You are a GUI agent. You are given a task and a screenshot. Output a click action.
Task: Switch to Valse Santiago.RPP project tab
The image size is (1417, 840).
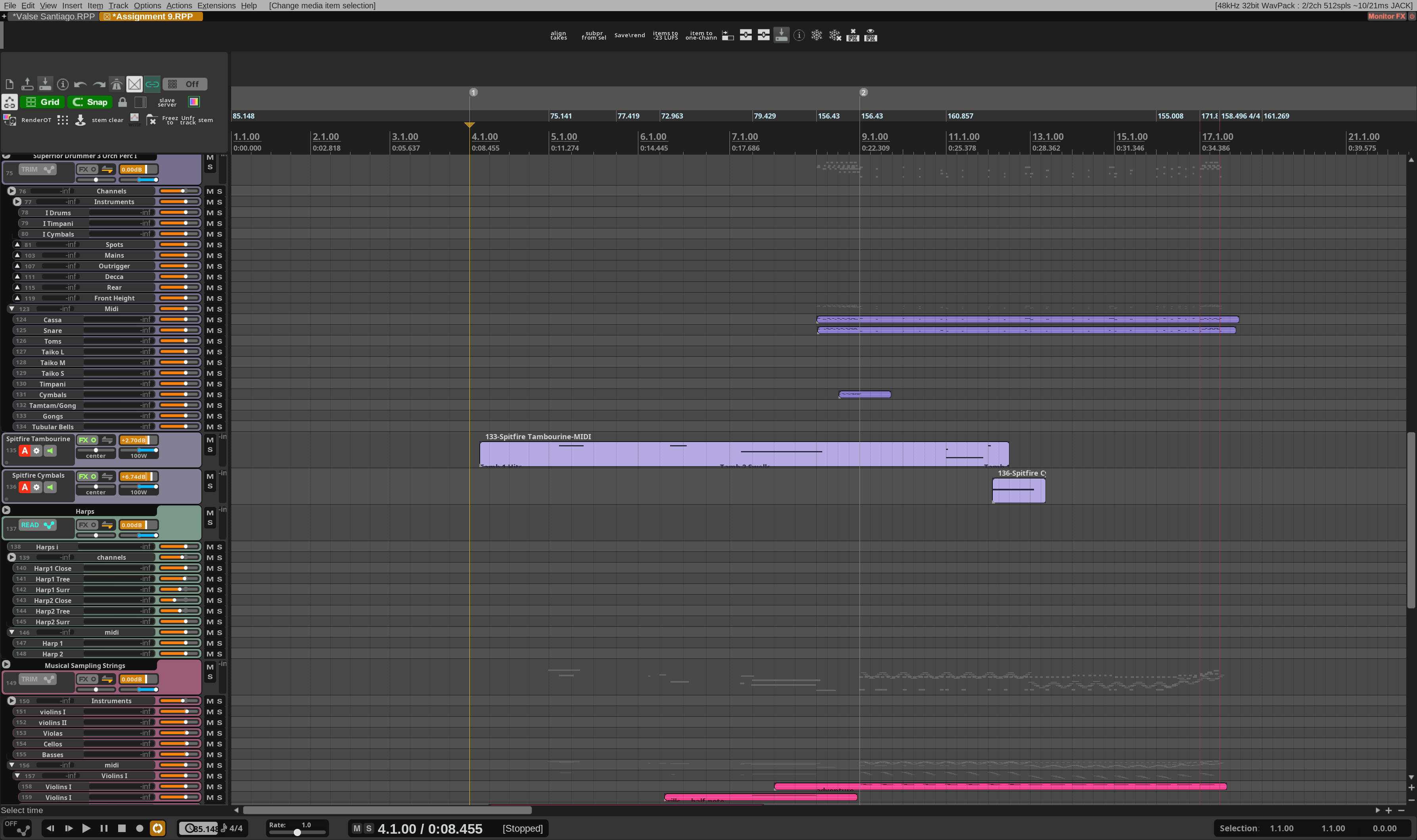point(54,16)
